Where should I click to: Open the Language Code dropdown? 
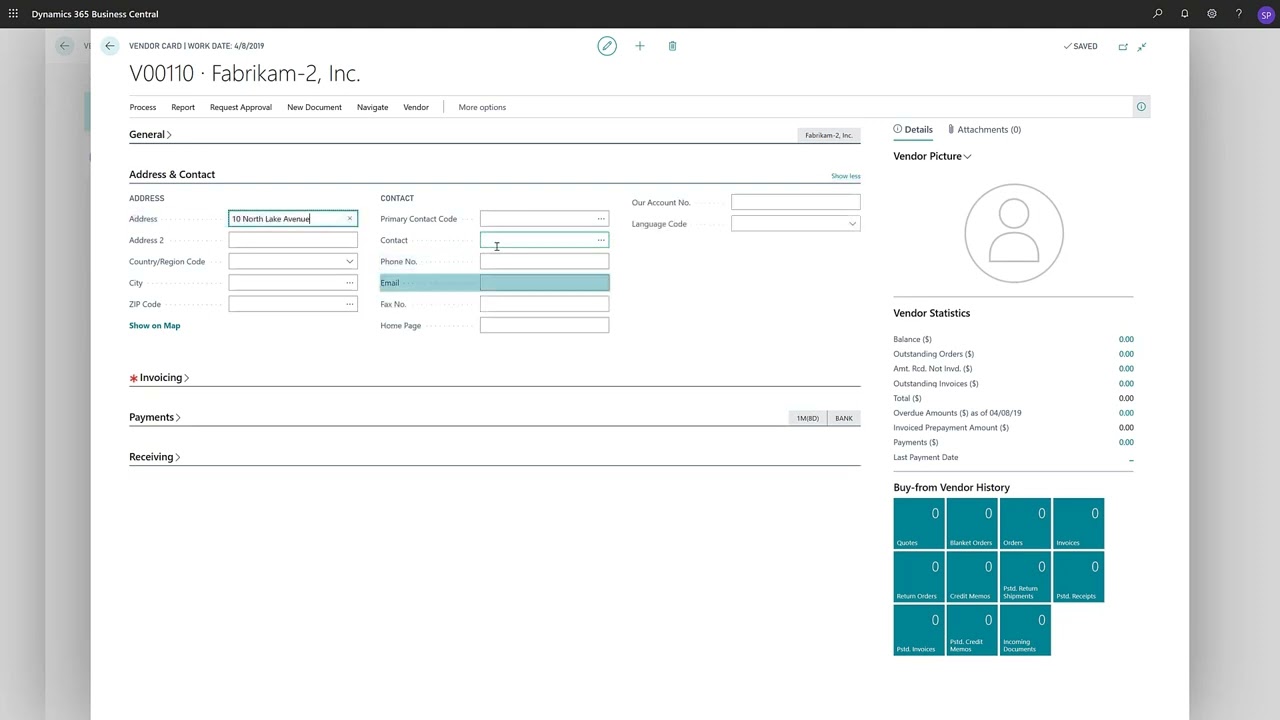tap(853, 224)
